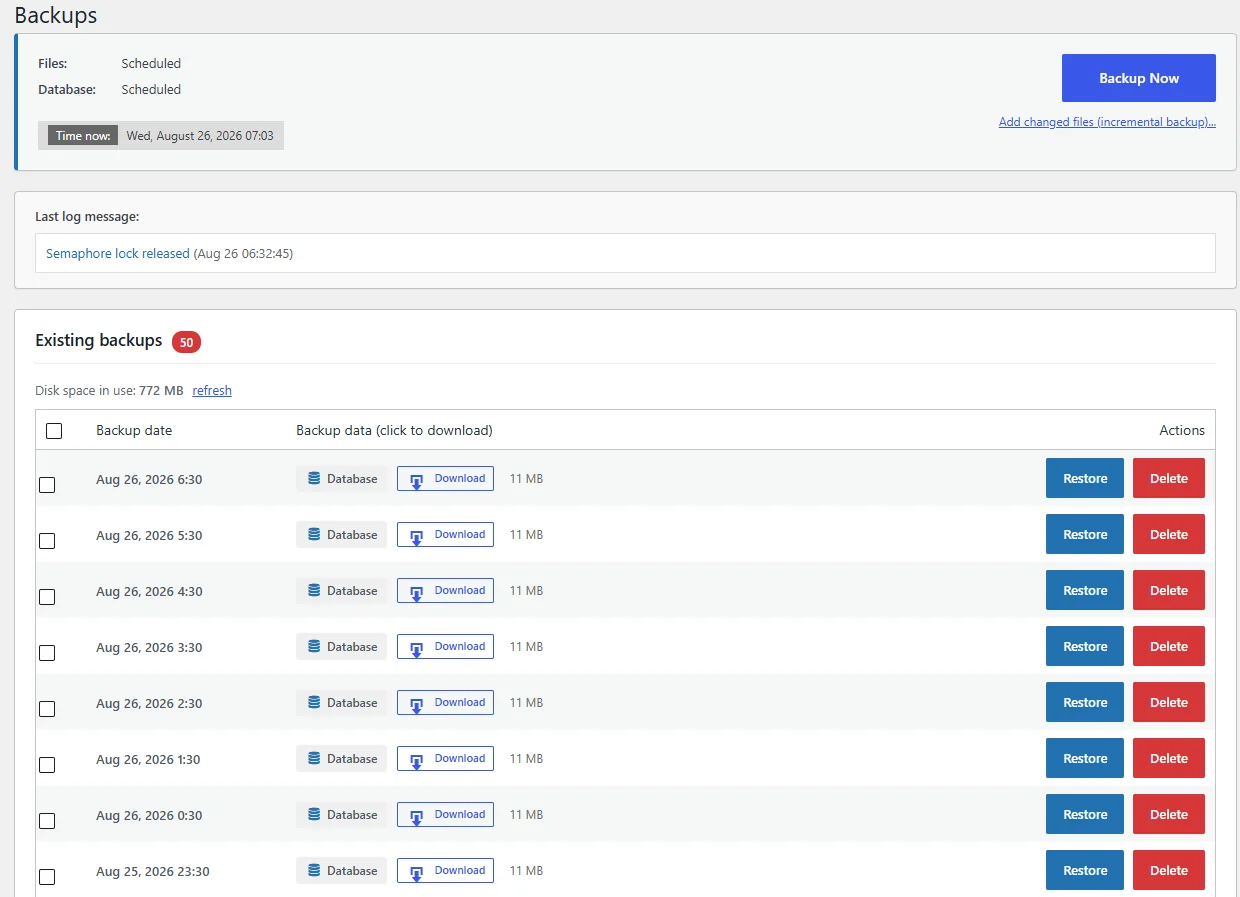Open Semaphore lock released log message
1240x897 pixels.
pos(118,254)
